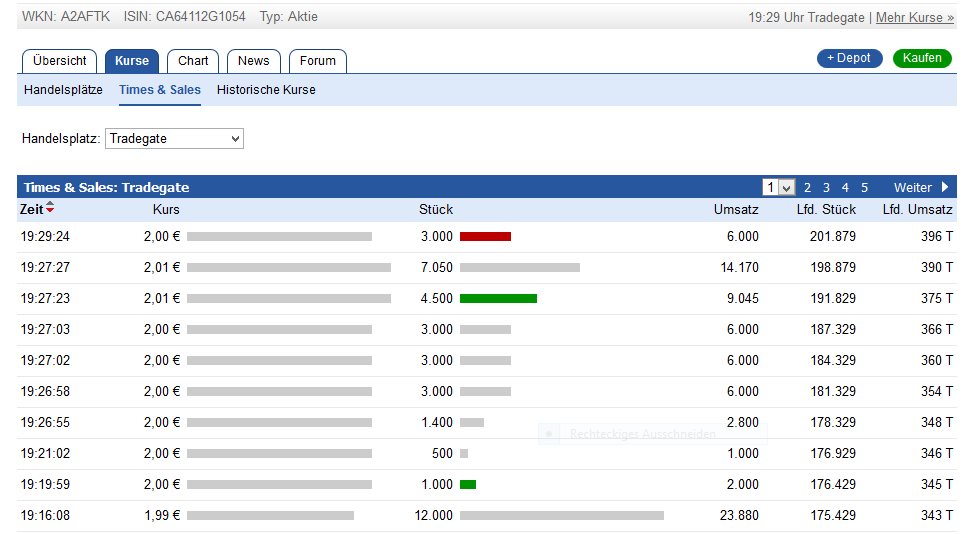976x534 pixels.
Task: Click the grey price bar at 19:16:08
Action: (270, 516)
